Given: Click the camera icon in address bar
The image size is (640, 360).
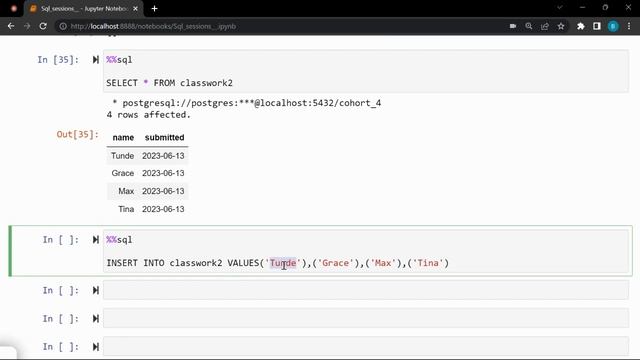Looking at the screenshot, I should (x=513, y=26).
